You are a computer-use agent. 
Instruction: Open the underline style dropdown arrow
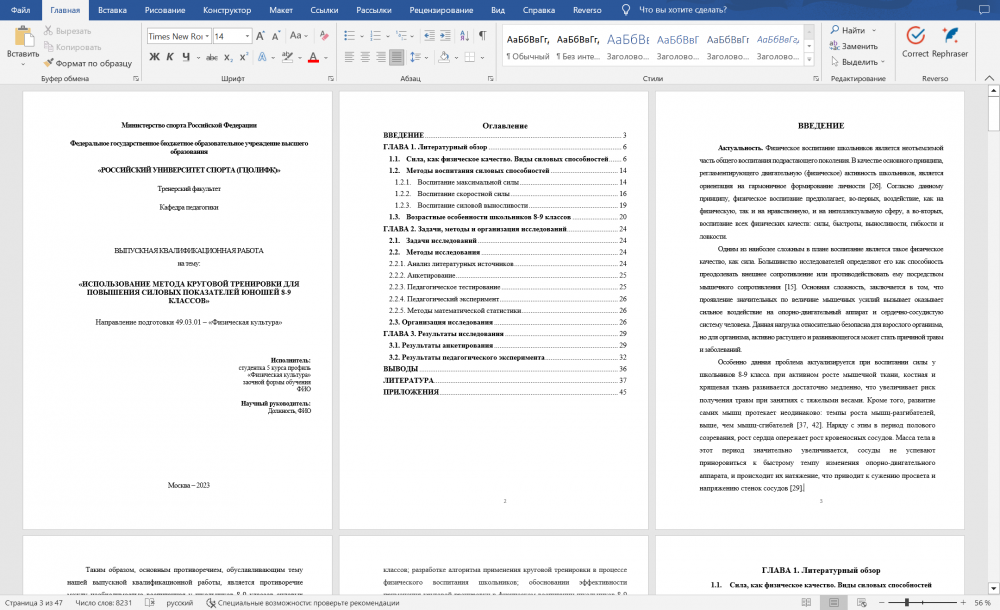198,57
